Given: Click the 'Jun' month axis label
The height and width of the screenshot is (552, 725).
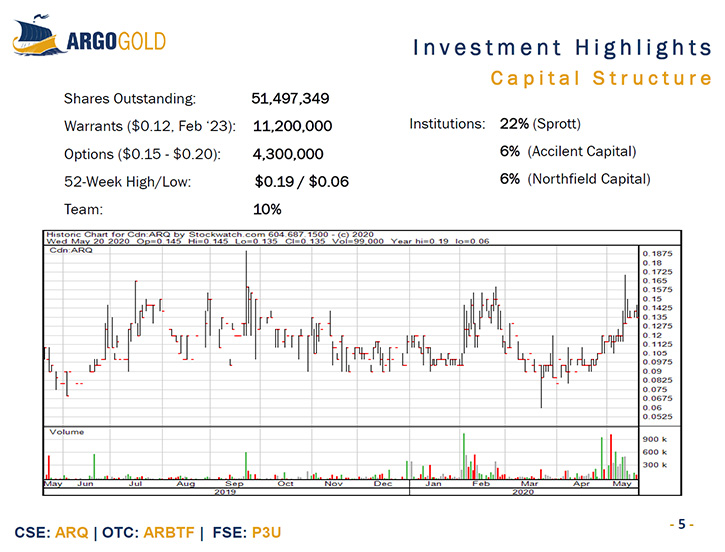Looking at the screenshot, I should tap(85, 484).
